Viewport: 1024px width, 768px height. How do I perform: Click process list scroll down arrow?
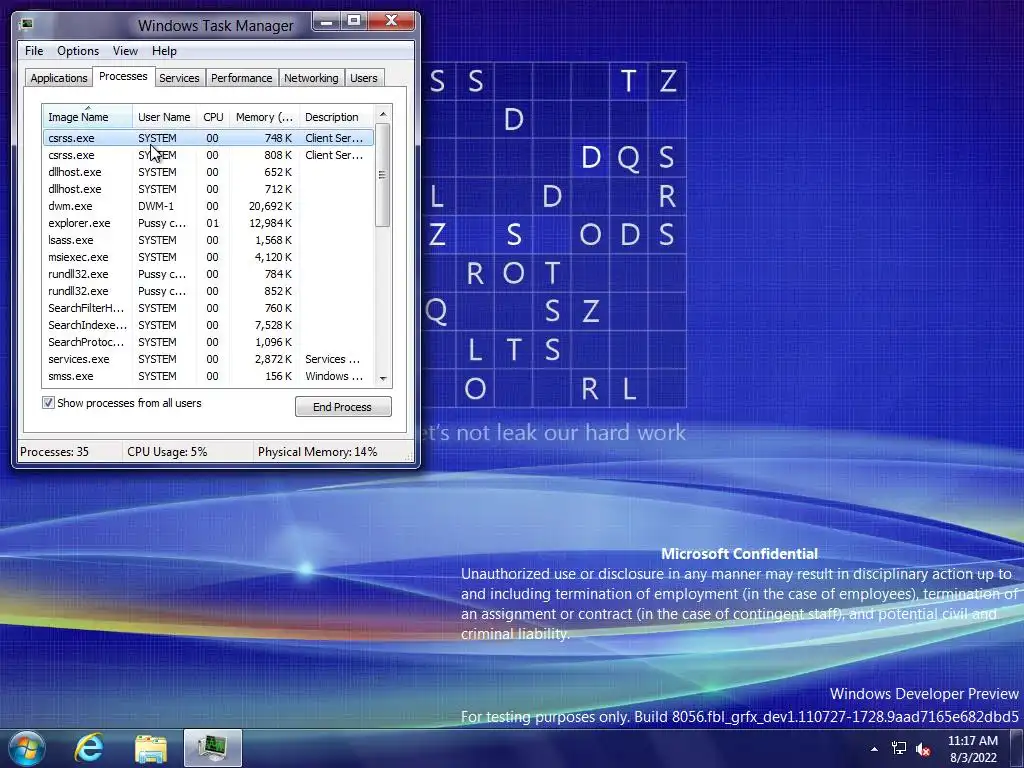[x=383, y=379]
